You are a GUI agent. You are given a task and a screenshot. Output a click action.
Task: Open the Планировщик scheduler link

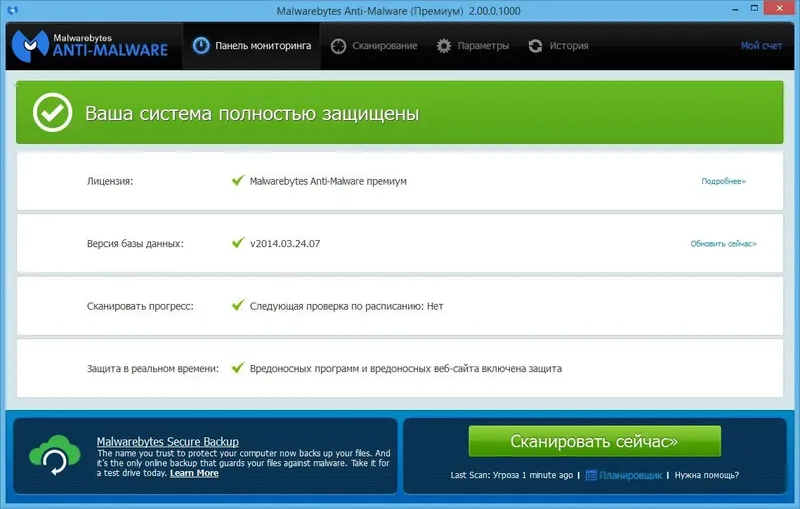pyautogui.click(x=631, y=475)
